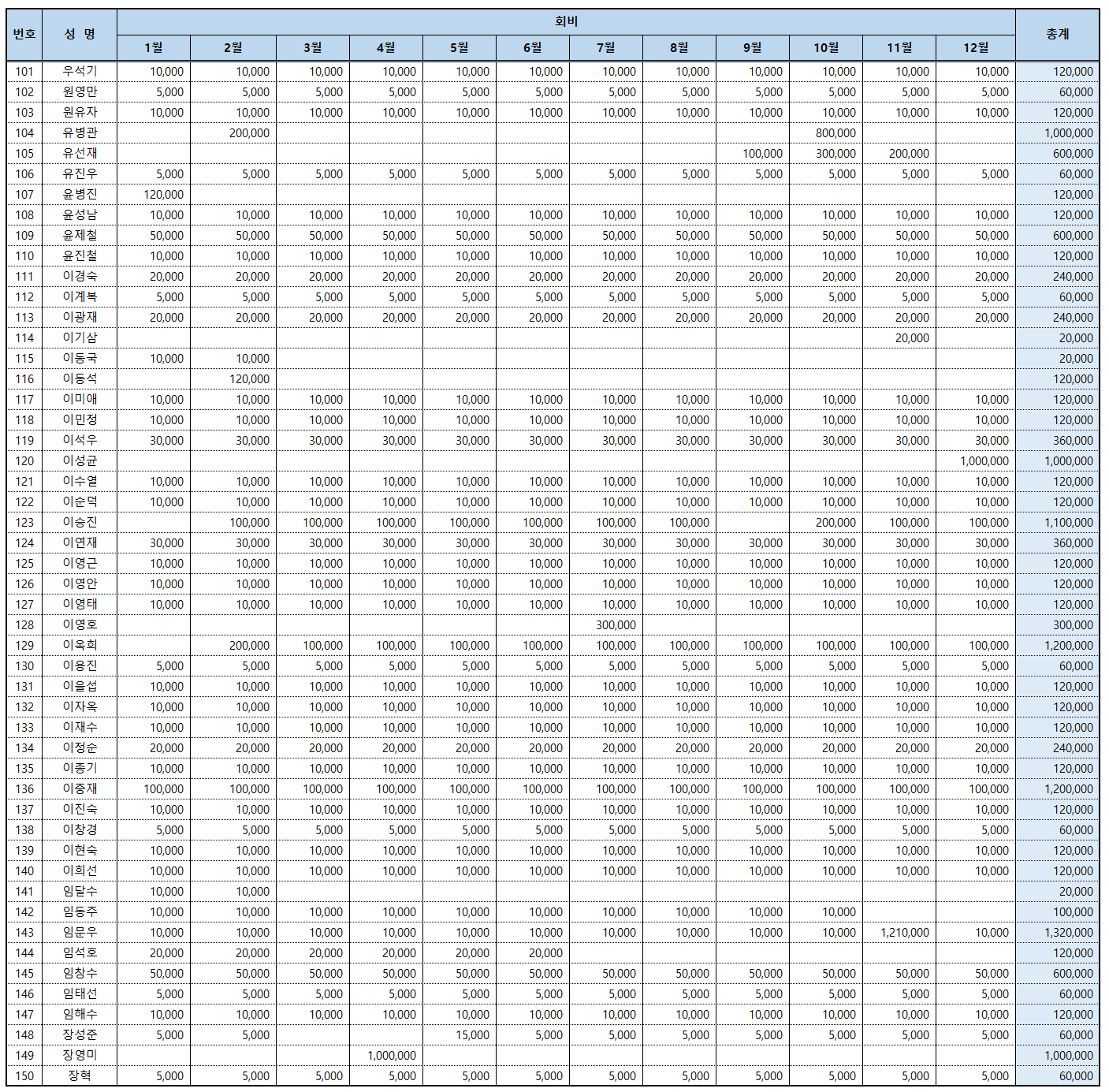Screen dimensions: 1109x1092
Task: Click the 회비 merged header cell
Action: click(566, 21)
